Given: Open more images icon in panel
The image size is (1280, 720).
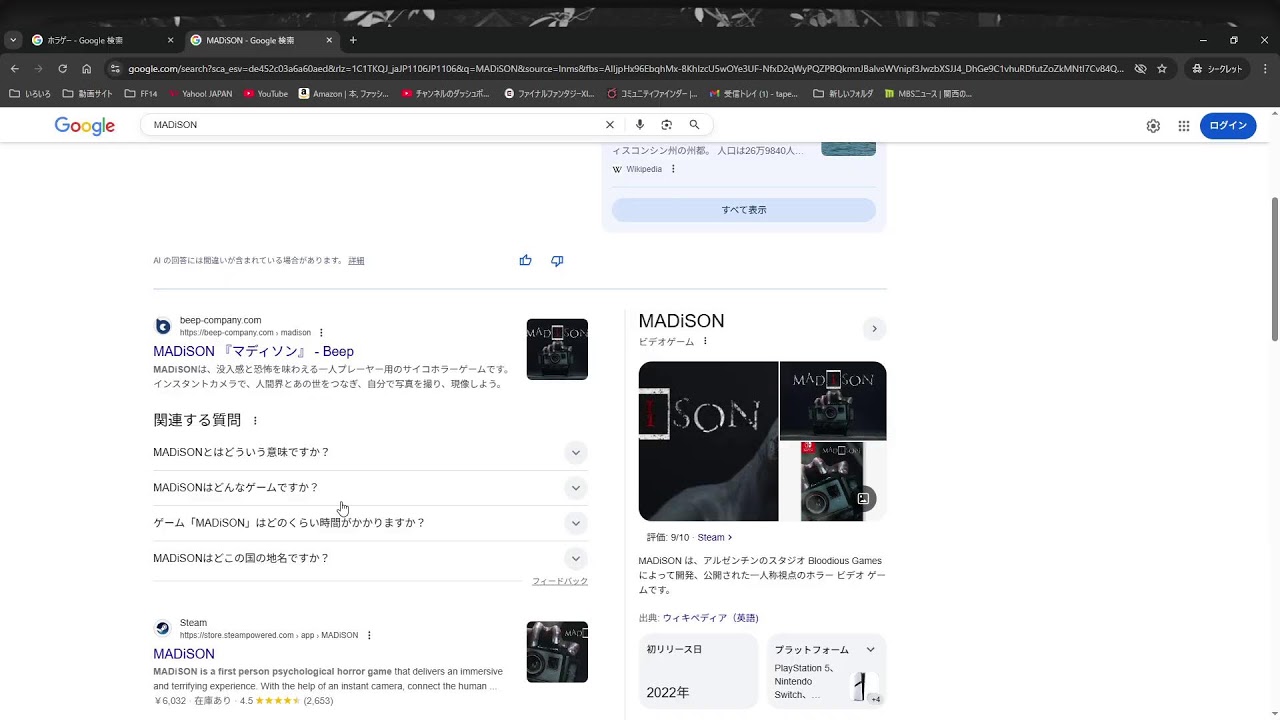Looking at the screenshot, I should tap(863, 498).
